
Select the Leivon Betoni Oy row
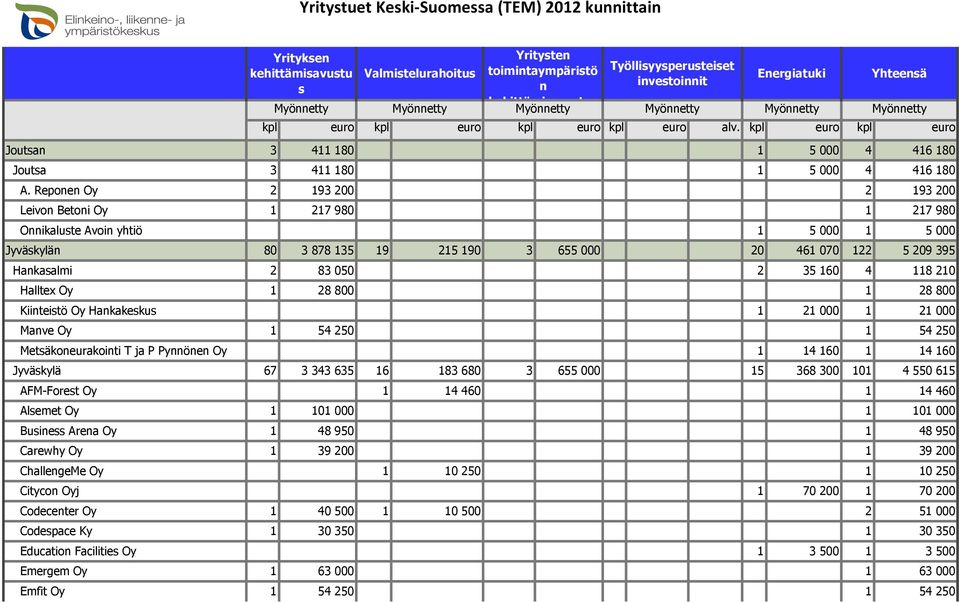(x=480, y=210)
